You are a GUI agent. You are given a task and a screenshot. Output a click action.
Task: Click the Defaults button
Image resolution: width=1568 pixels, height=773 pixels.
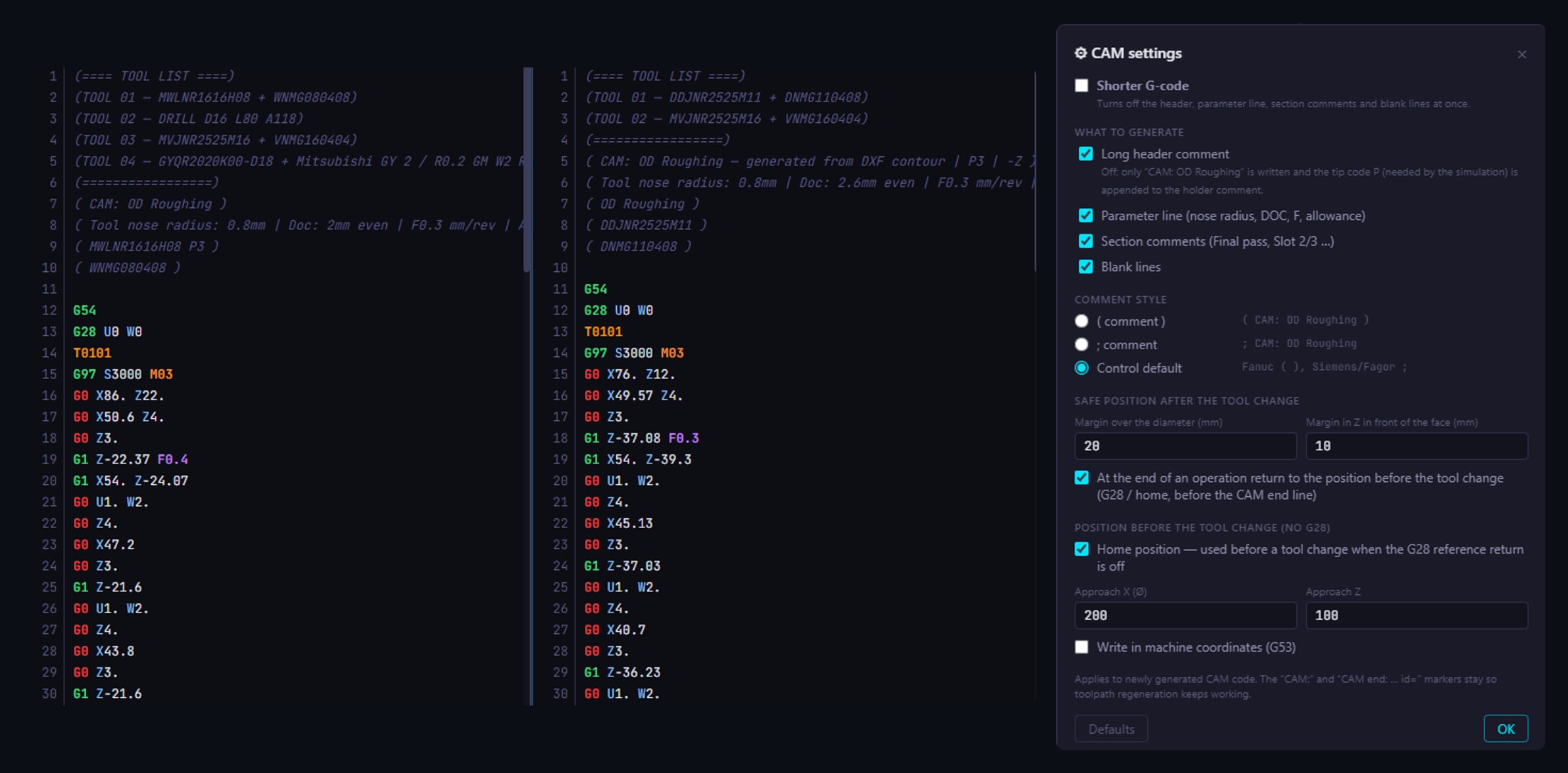(1111, 729)
